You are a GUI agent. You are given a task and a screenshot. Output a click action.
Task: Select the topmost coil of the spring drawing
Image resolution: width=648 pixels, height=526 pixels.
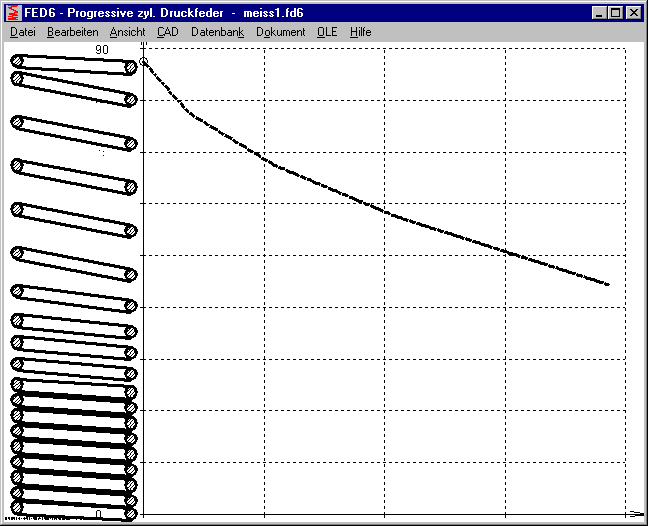coord(74,64)
